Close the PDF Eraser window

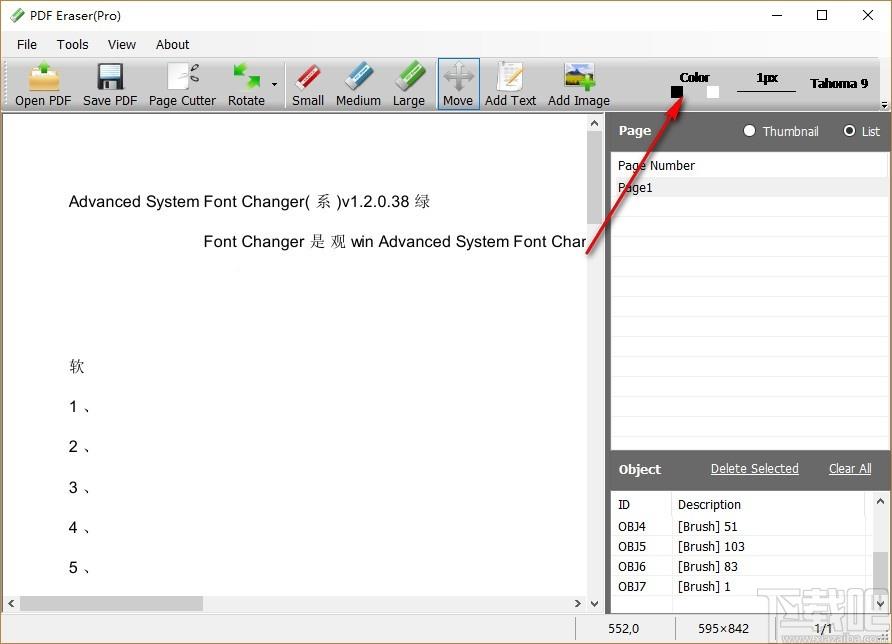[868, 15]
